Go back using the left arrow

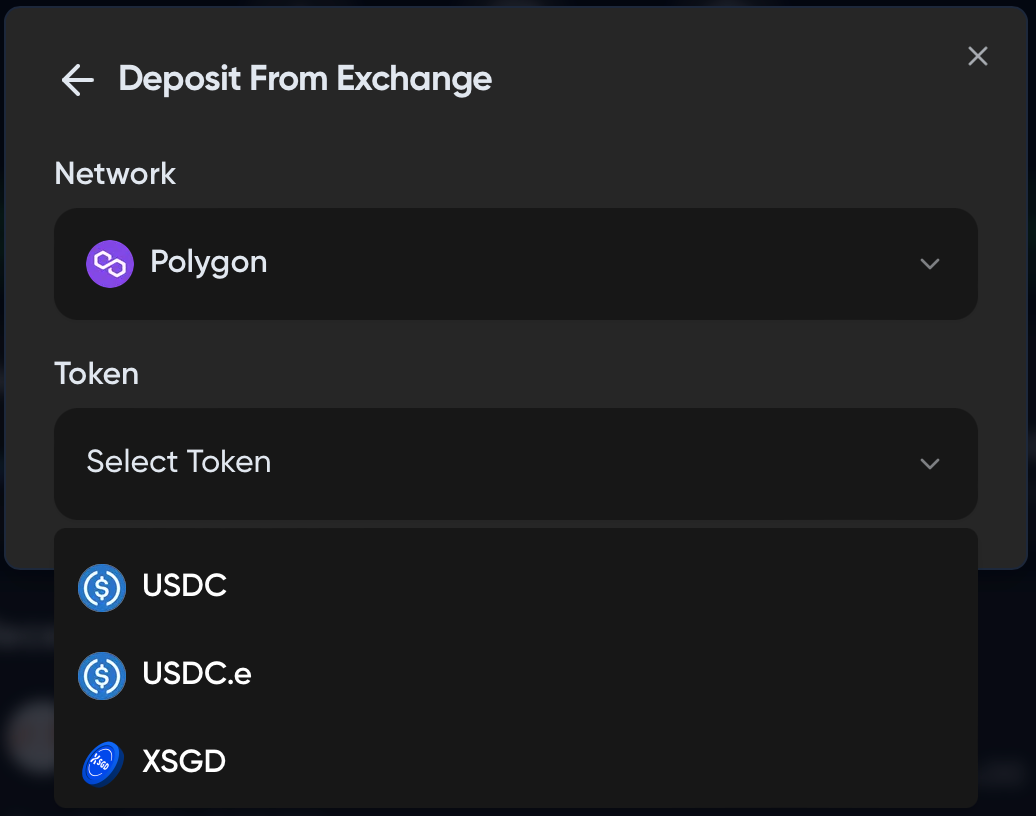click(77, 80)
